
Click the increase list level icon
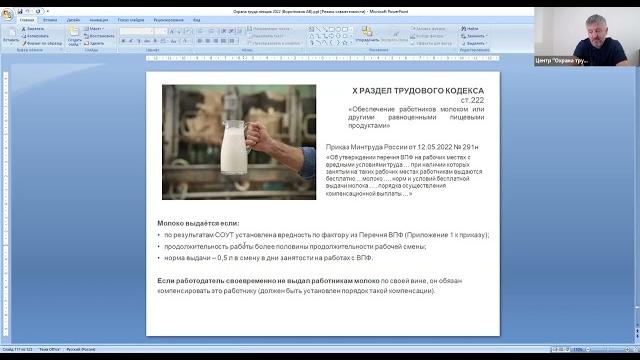pyautogui.click(x=231, y=31)
